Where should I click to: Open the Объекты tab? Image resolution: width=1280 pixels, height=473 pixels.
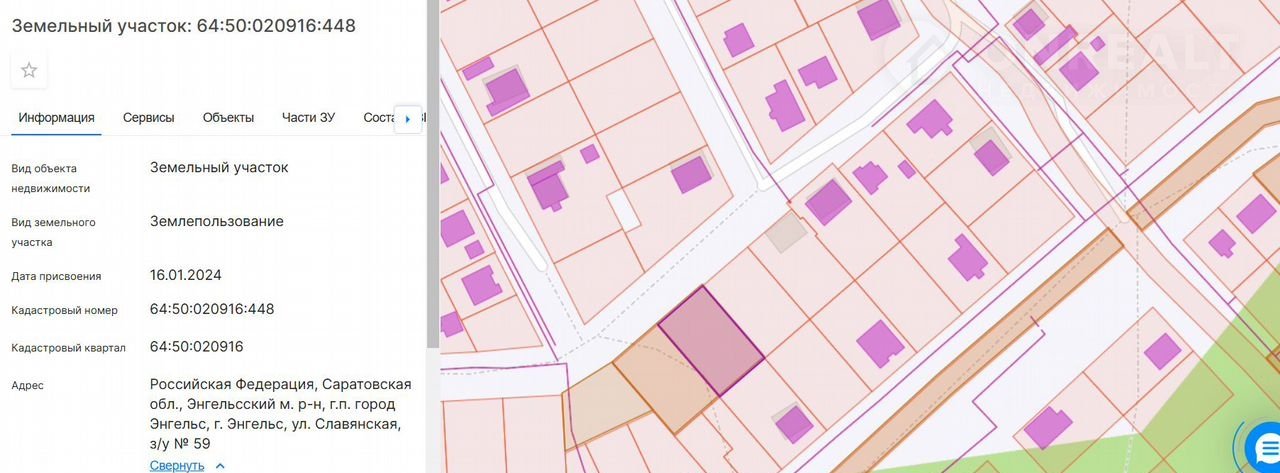[228, 118]
